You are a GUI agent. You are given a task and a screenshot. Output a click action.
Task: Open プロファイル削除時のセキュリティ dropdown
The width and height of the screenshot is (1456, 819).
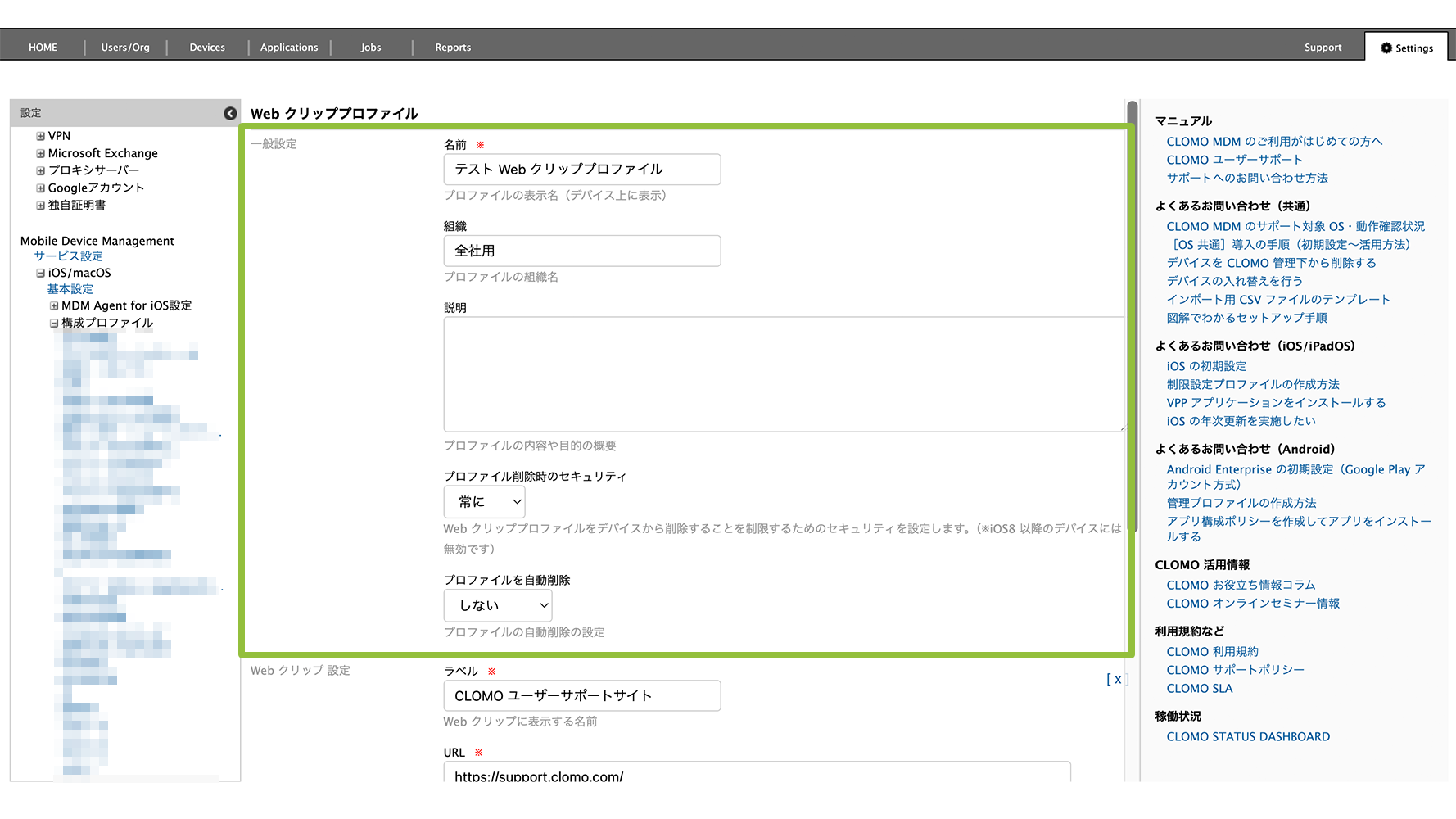click(x=485, y=502)
